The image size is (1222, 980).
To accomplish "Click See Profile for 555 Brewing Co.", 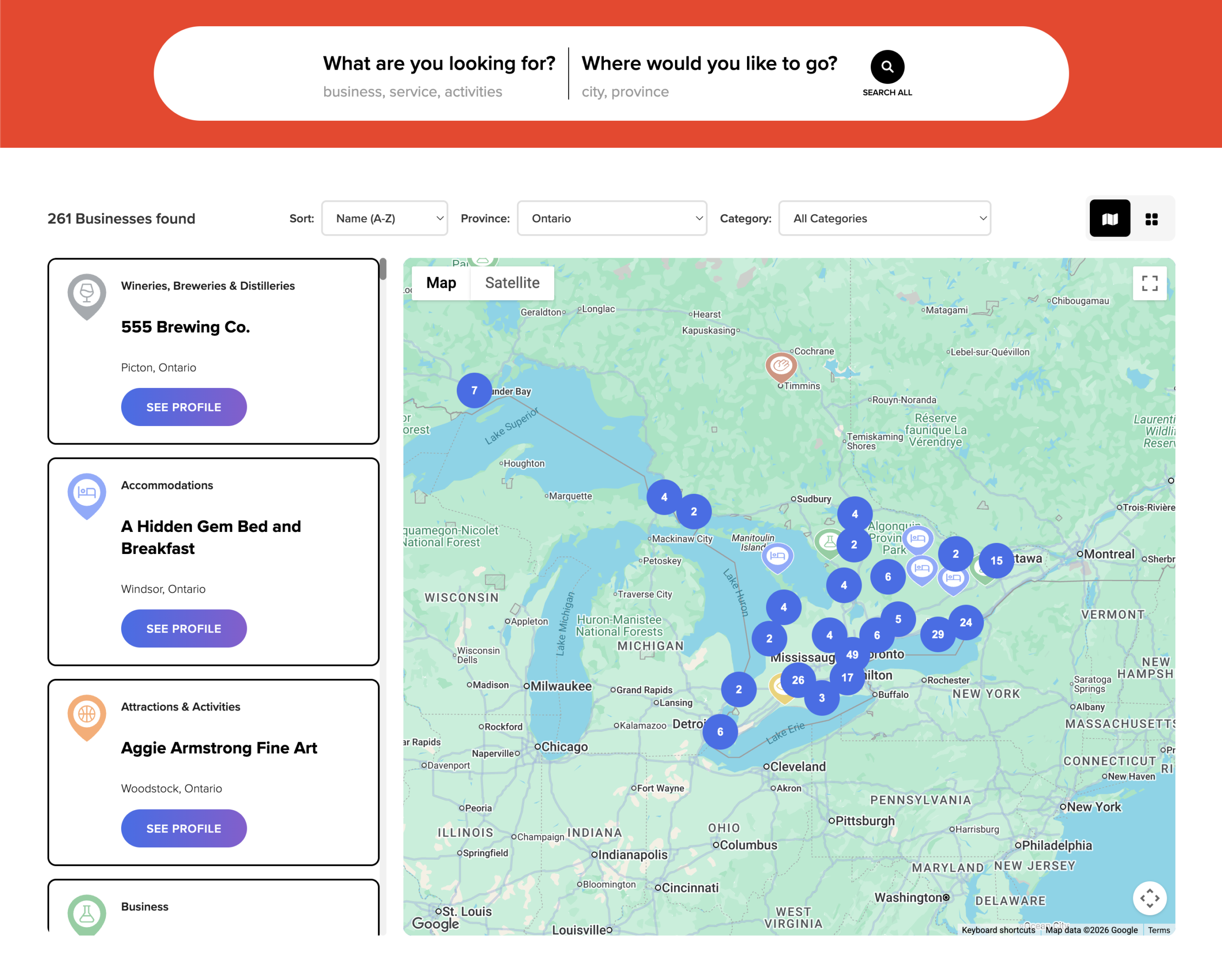I will point(184,407).
